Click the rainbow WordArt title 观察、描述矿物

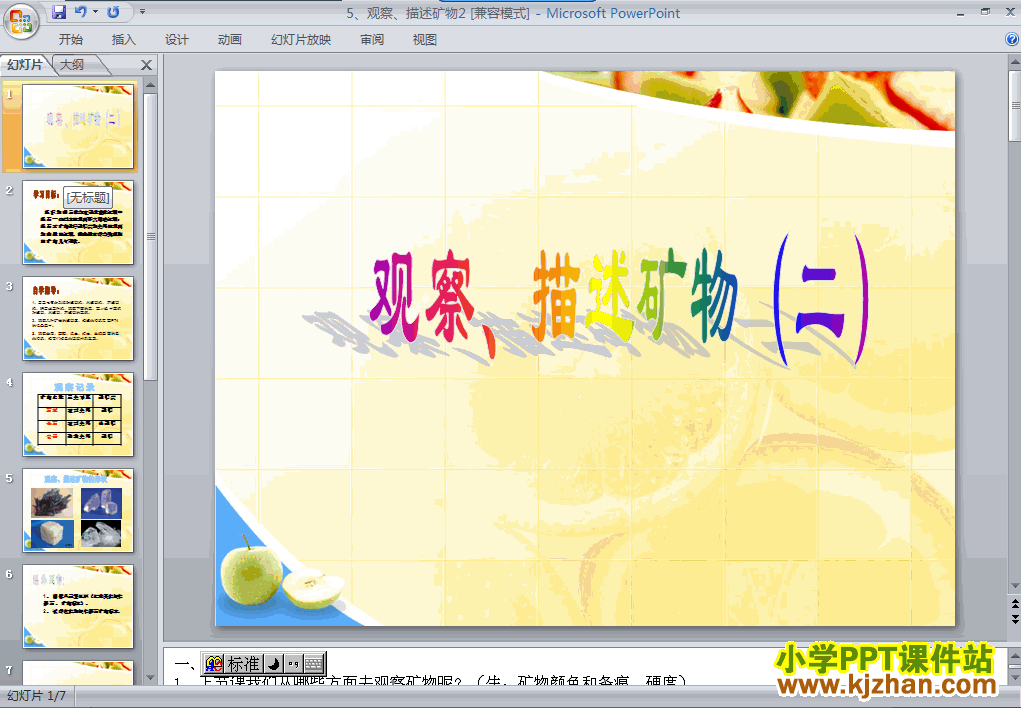(x=619, y=300)
